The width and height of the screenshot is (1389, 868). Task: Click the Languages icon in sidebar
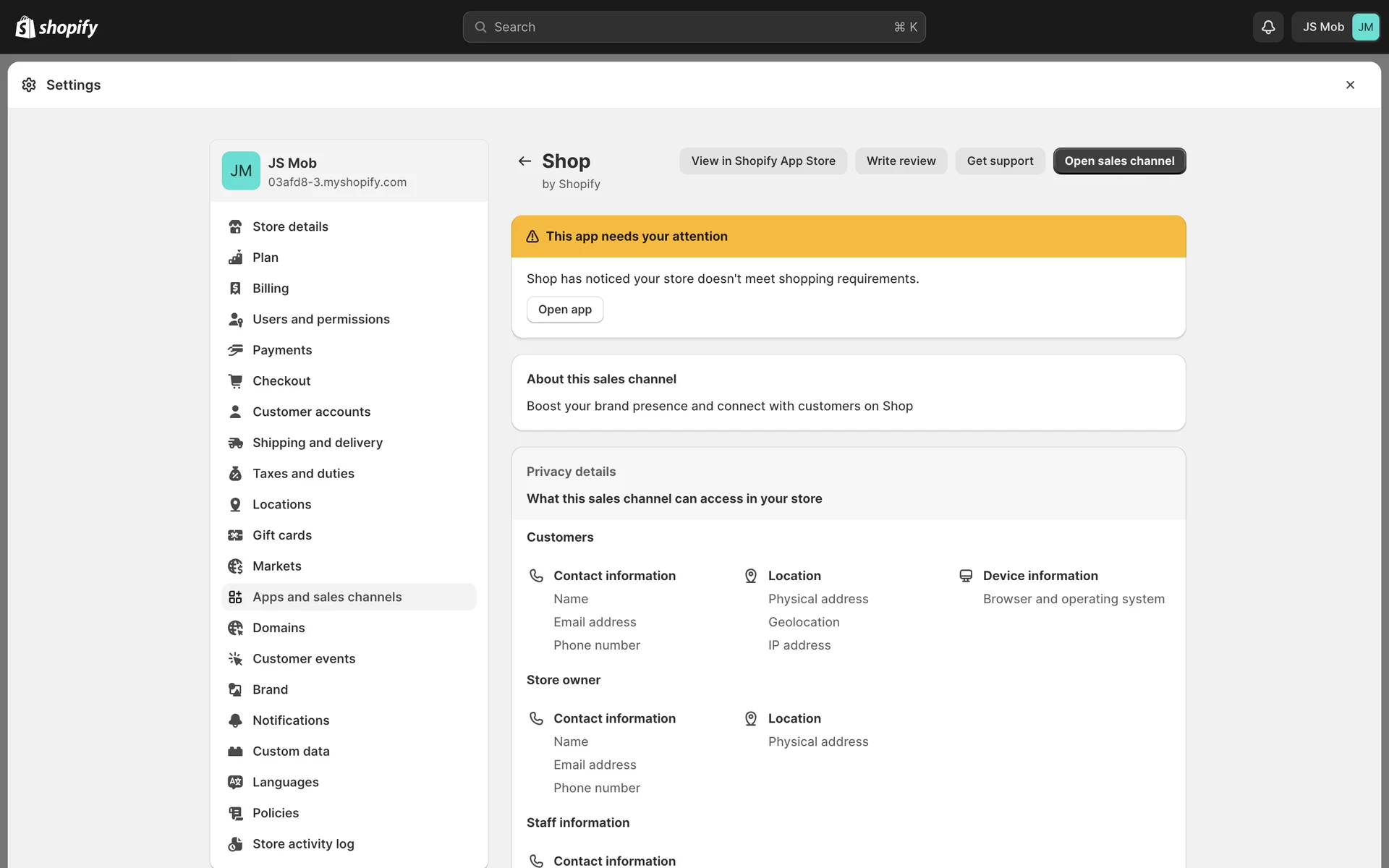click(235, 782)
